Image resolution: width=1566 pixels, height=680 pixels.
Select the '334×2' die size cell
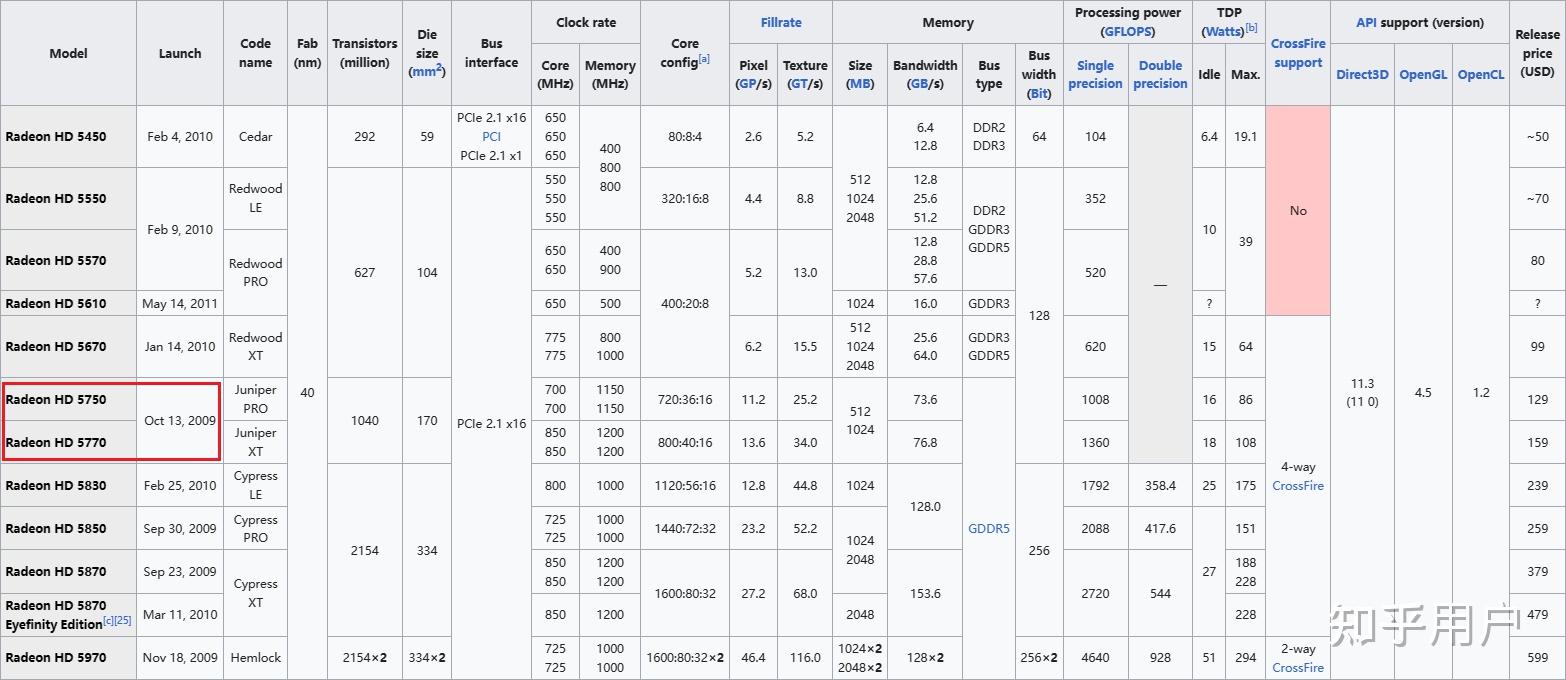click(x=427, y=658)
